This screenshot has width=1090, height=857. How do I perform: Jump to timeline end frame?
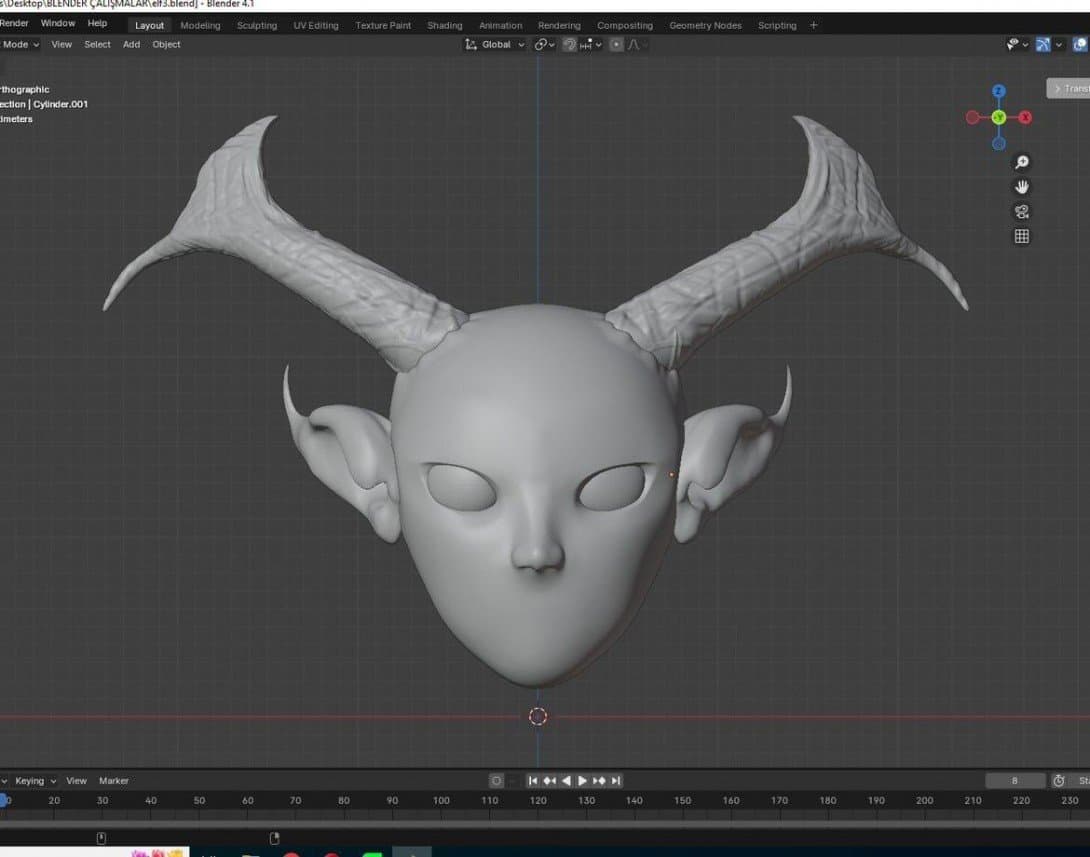click(x=616, y=781)
